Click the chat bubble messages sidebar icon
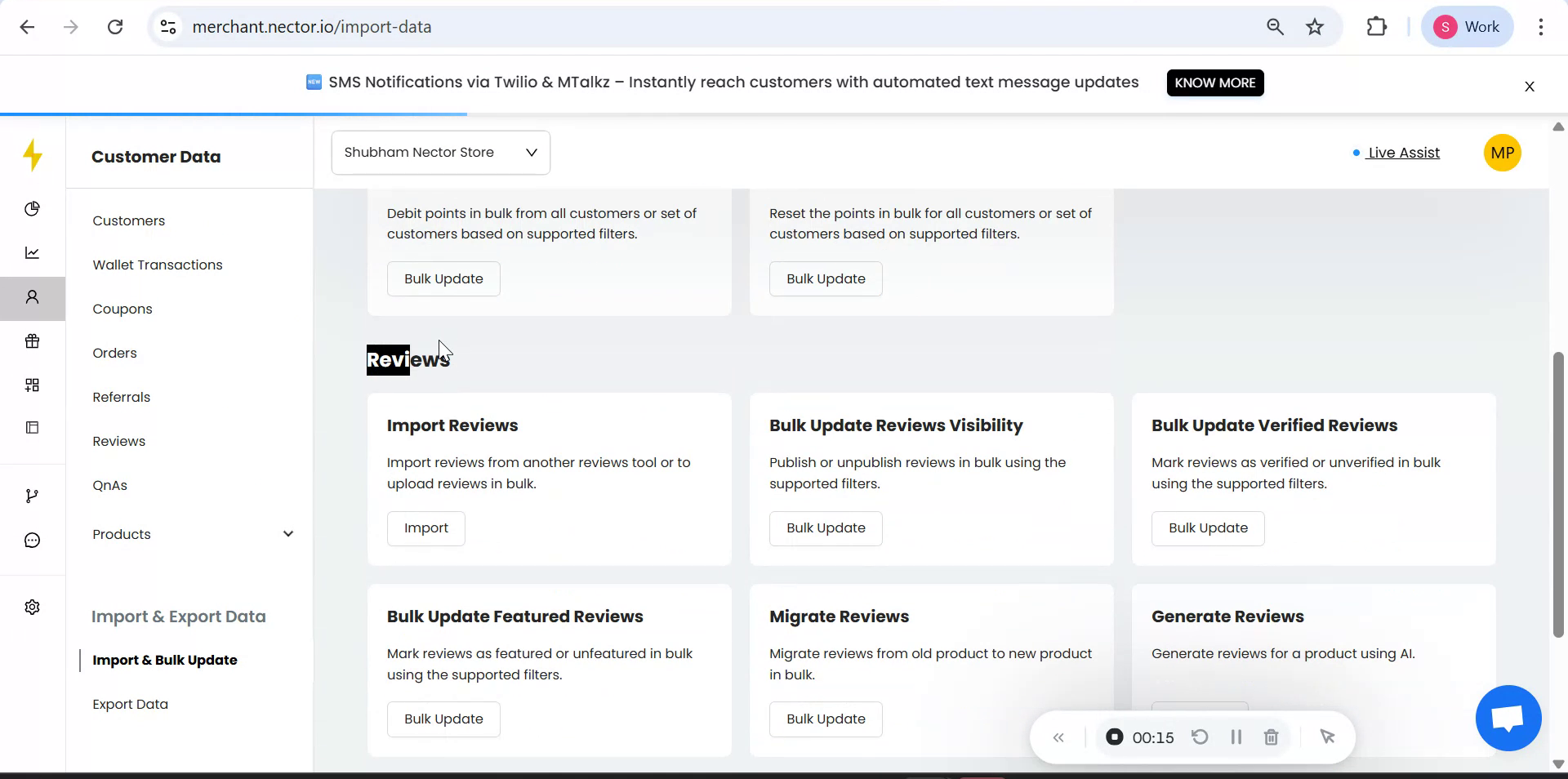The height and width of the screenshot is (779, 1568). point(33,541)
